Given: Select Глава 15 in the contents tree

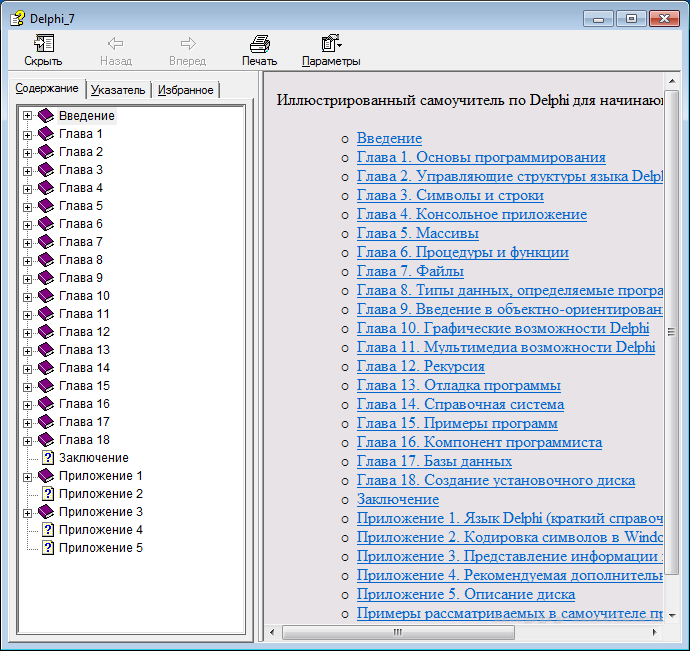Looking at the screenshot, I should 84,386.
